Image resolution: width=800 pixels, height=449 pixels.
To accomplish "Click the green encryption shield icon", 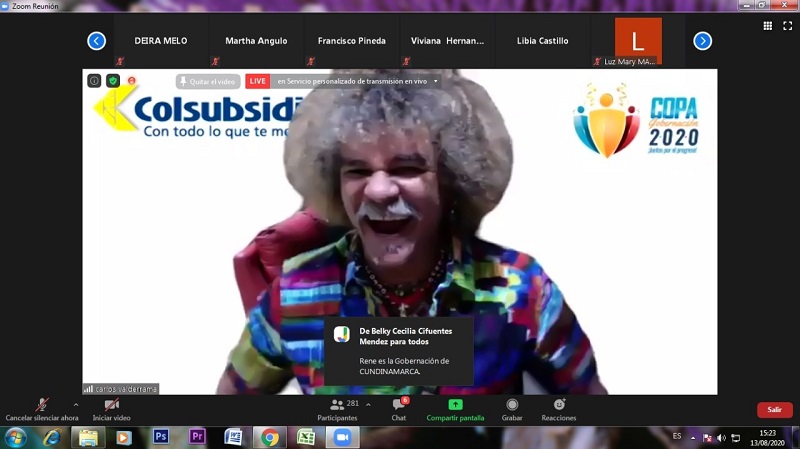I will [x=113, y=81].
